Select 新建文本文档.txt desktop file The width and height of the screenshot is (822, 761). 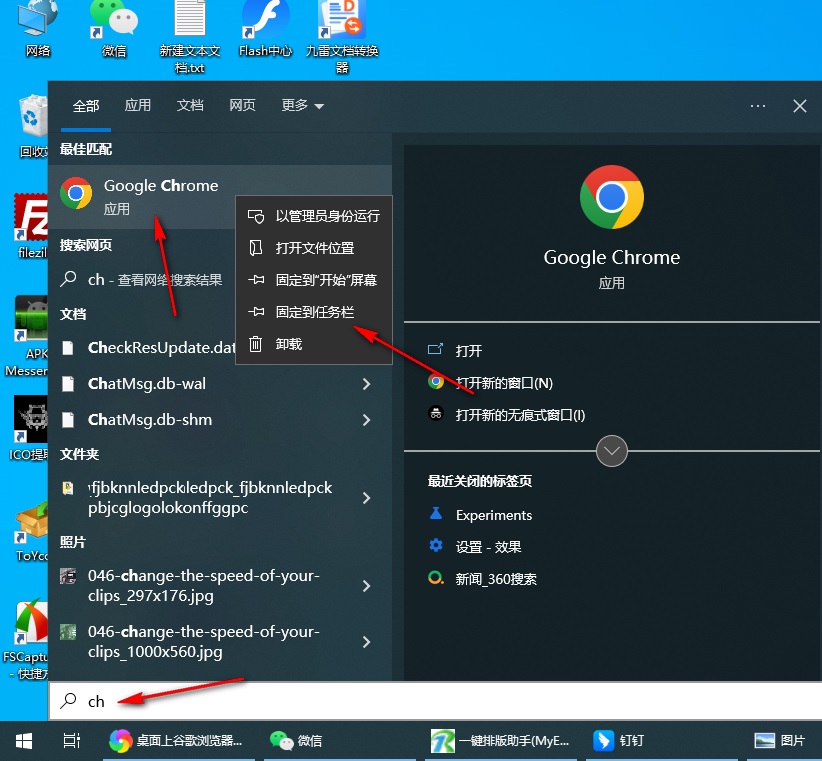pyautogui.click(x=190, y=37)
